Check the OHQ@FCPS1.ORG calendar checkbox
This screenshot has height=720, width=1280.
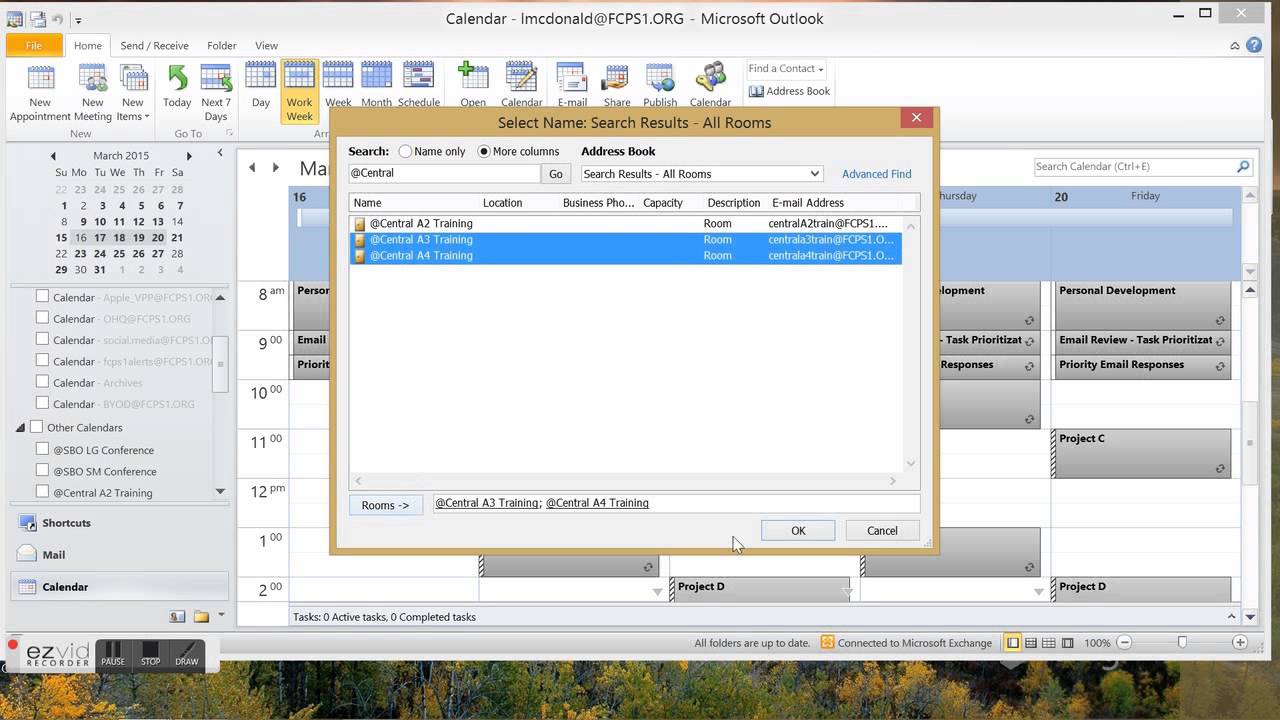coord(42,318)
